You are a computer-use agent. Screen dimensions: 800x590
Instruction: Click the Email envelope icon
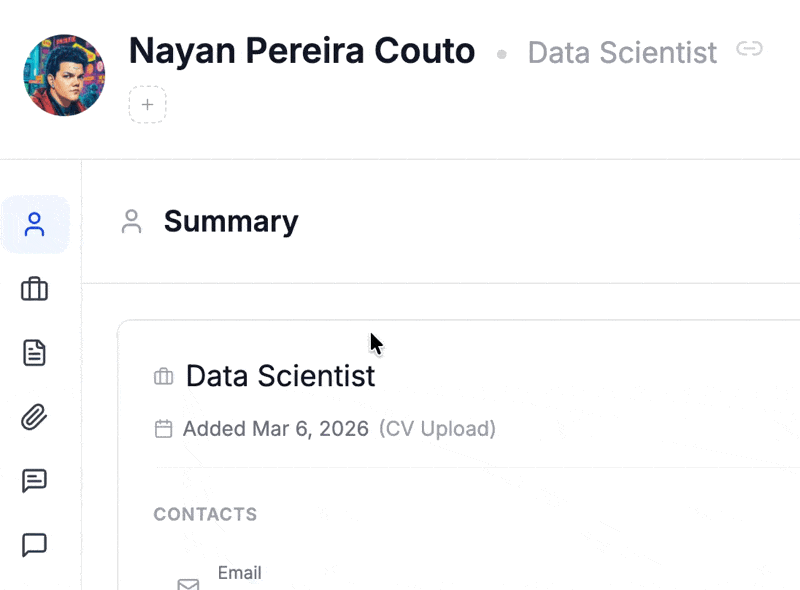coord(188,583)
